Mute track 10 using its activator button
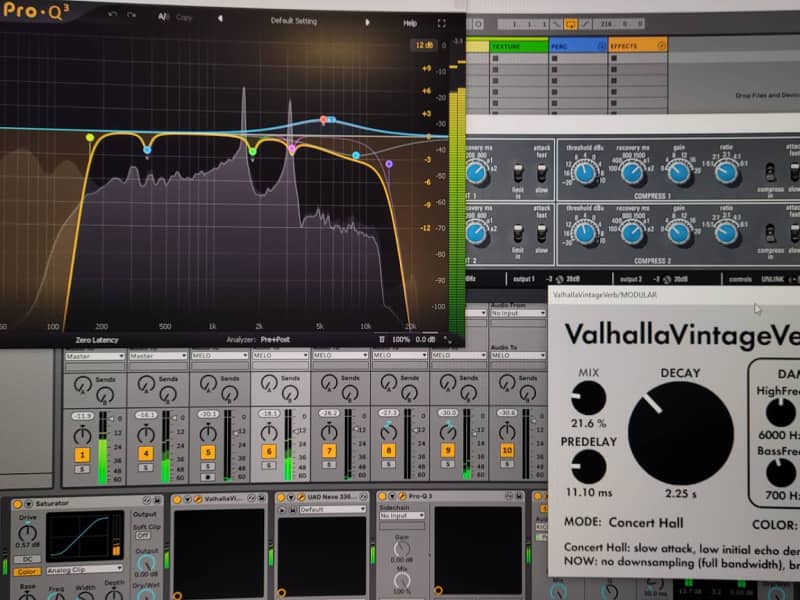Screen dimensions: 800x600 point(507,450)
